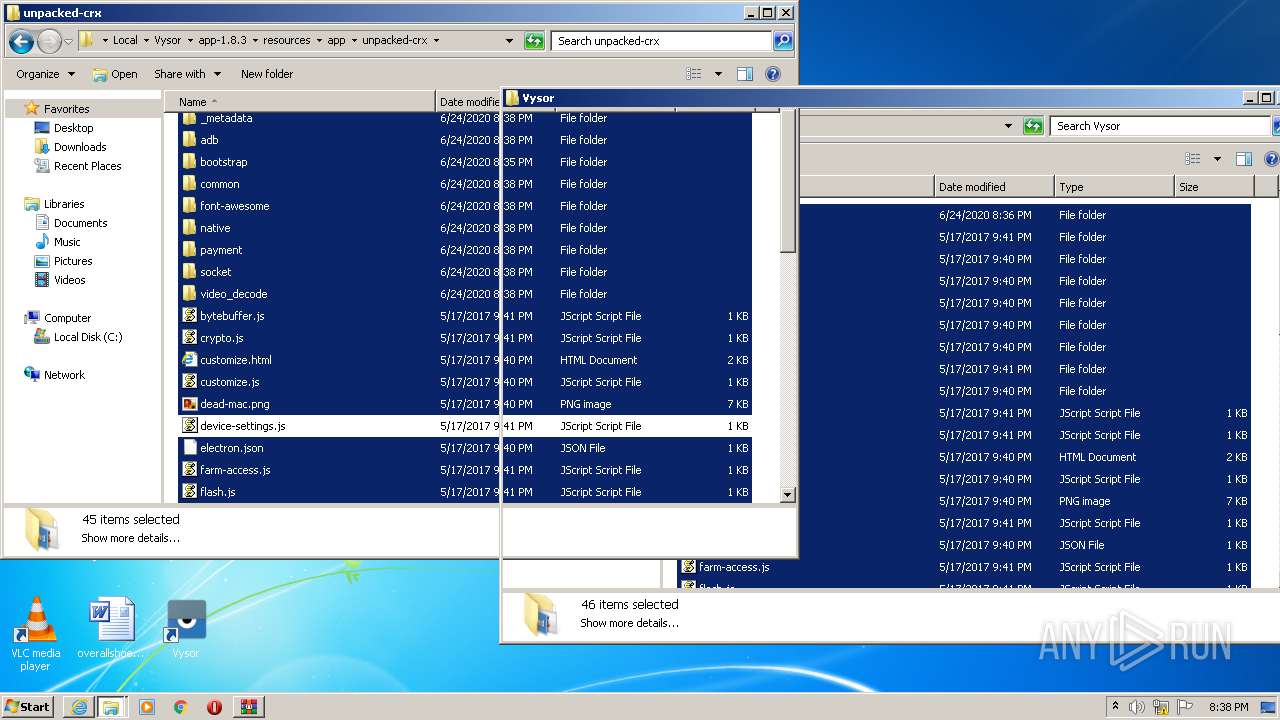
Task: Click the search magnifier in the unpacked-crx window
Action: (783, 41)
